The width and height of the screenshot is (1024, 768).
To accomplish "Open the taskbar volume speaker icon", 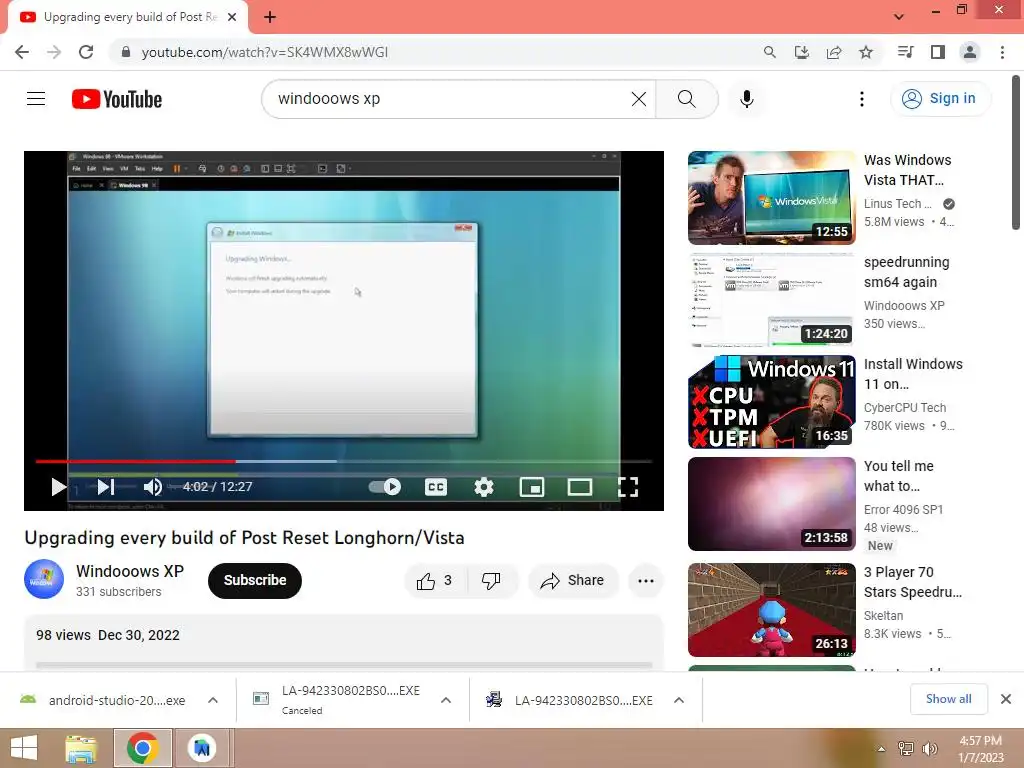I will point(929,749).
